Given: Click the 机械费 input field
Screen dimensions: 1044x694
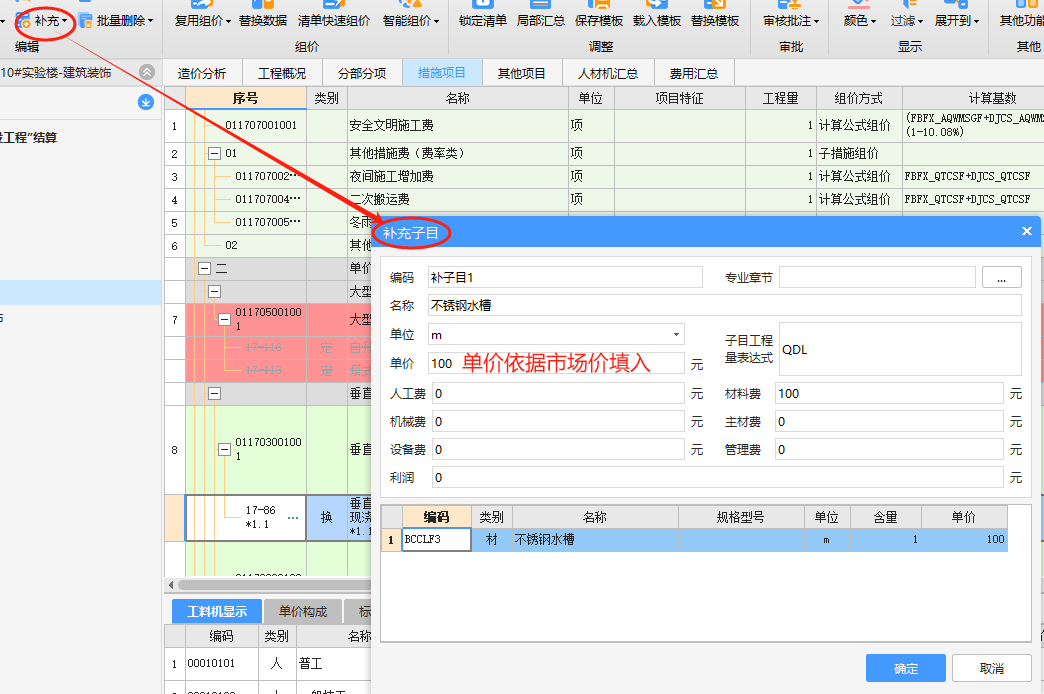Looking at the screenshot, I should click(x=558, y=421).
